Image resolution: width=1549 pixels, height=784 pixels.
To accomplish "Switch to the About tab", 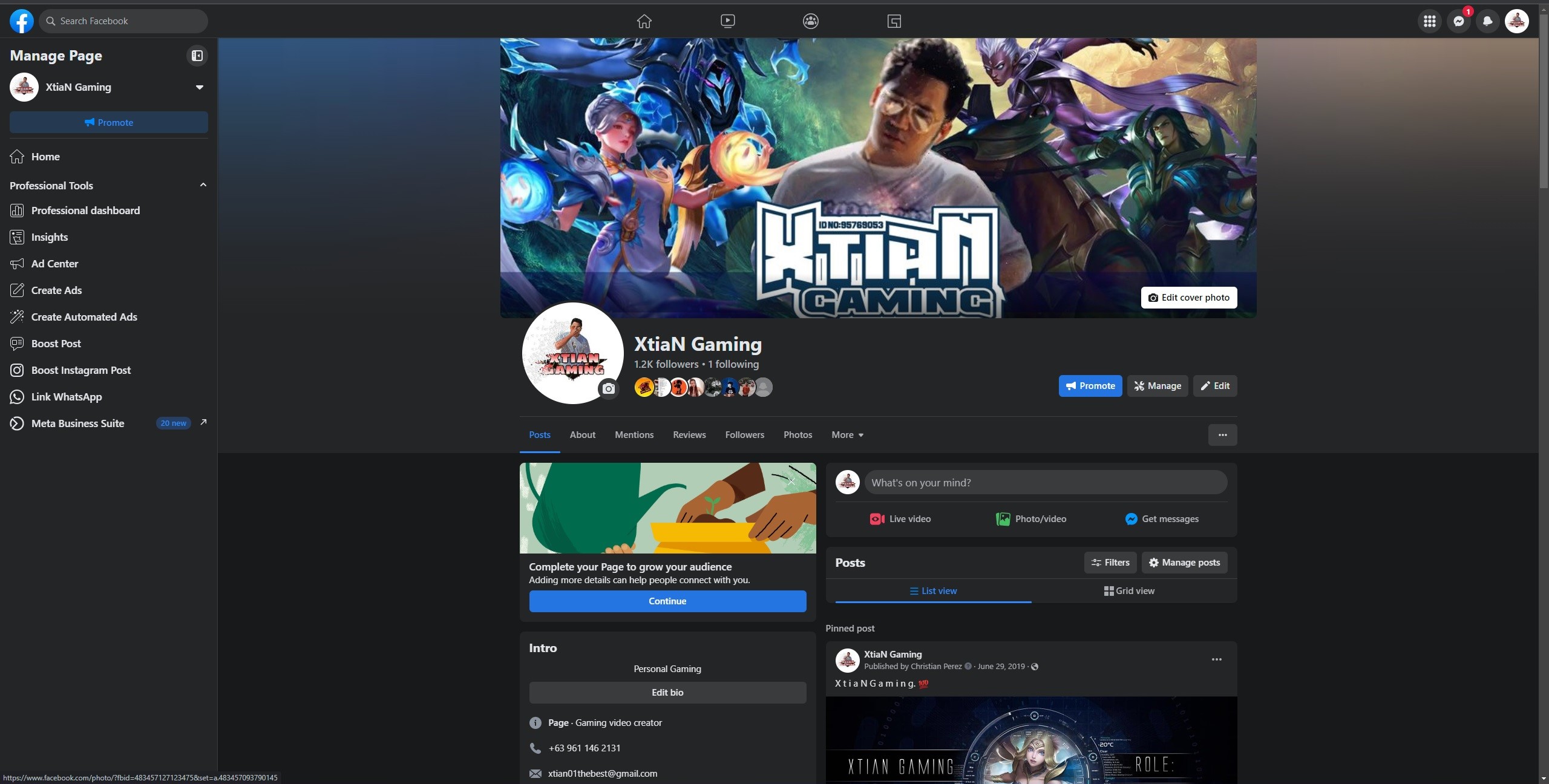I will point(582,435).
